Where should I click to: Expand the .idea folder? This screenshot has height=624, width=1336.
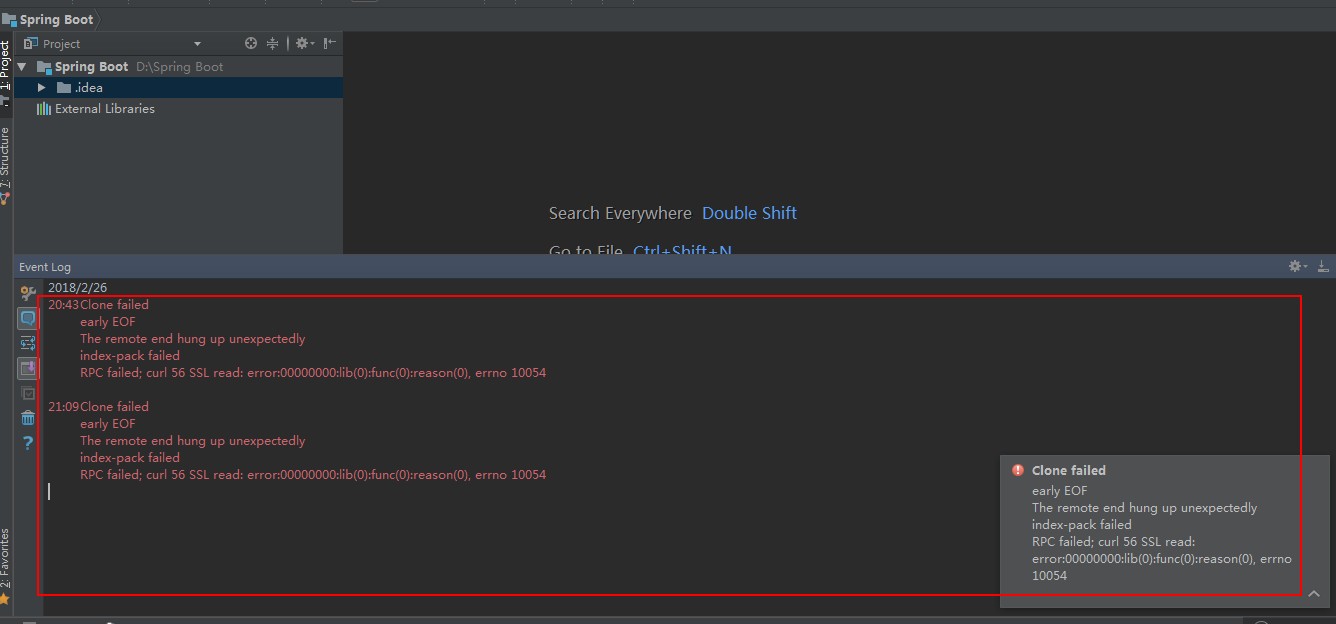coord(42,87)
